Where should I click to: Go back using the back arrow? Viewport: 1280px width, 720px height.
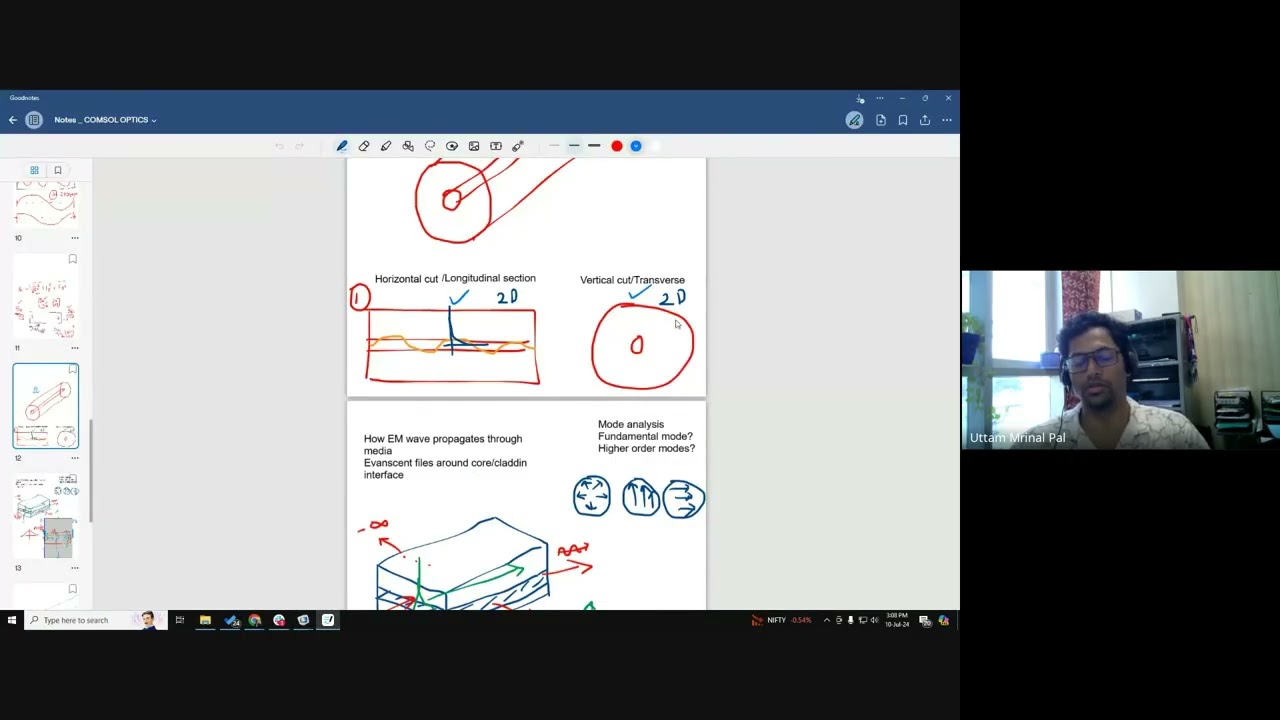click(x=13, y=120)
